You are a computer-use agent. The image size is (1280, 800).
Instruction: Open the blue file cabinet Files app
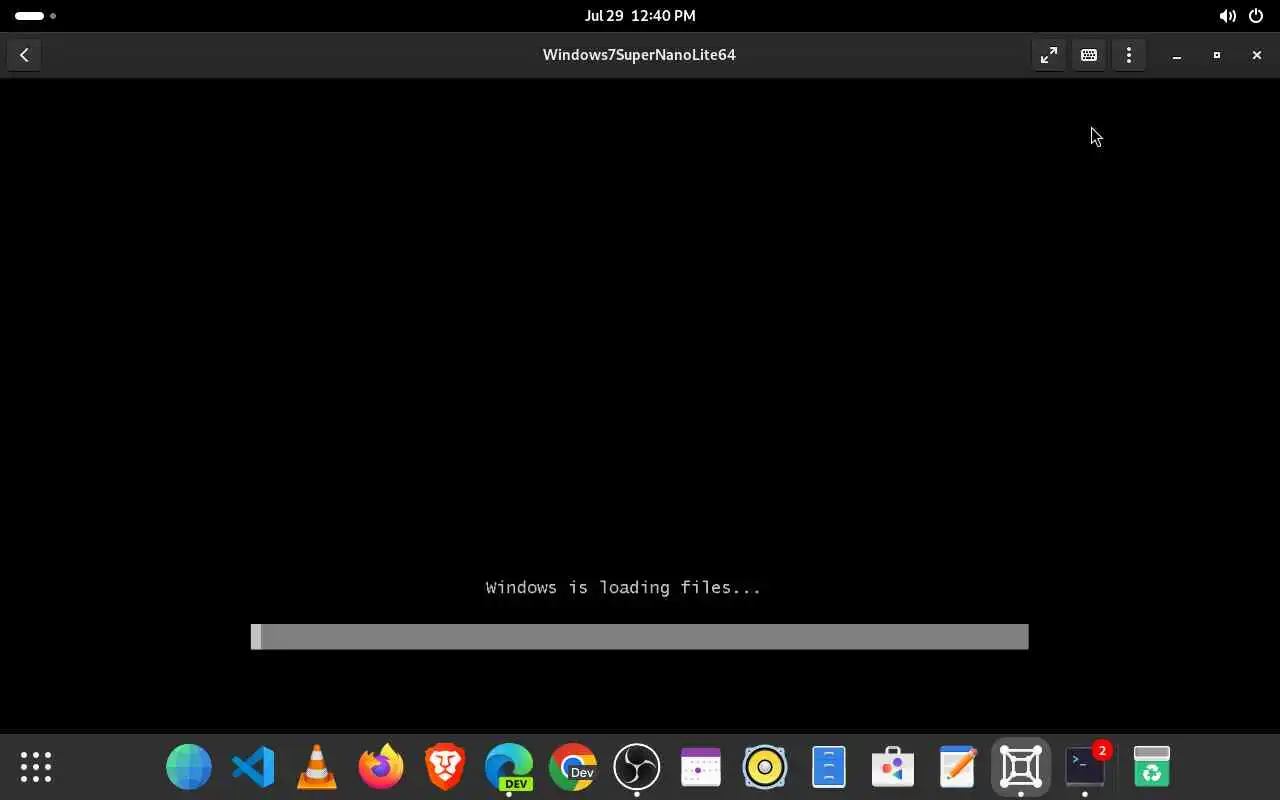(829, 767)
